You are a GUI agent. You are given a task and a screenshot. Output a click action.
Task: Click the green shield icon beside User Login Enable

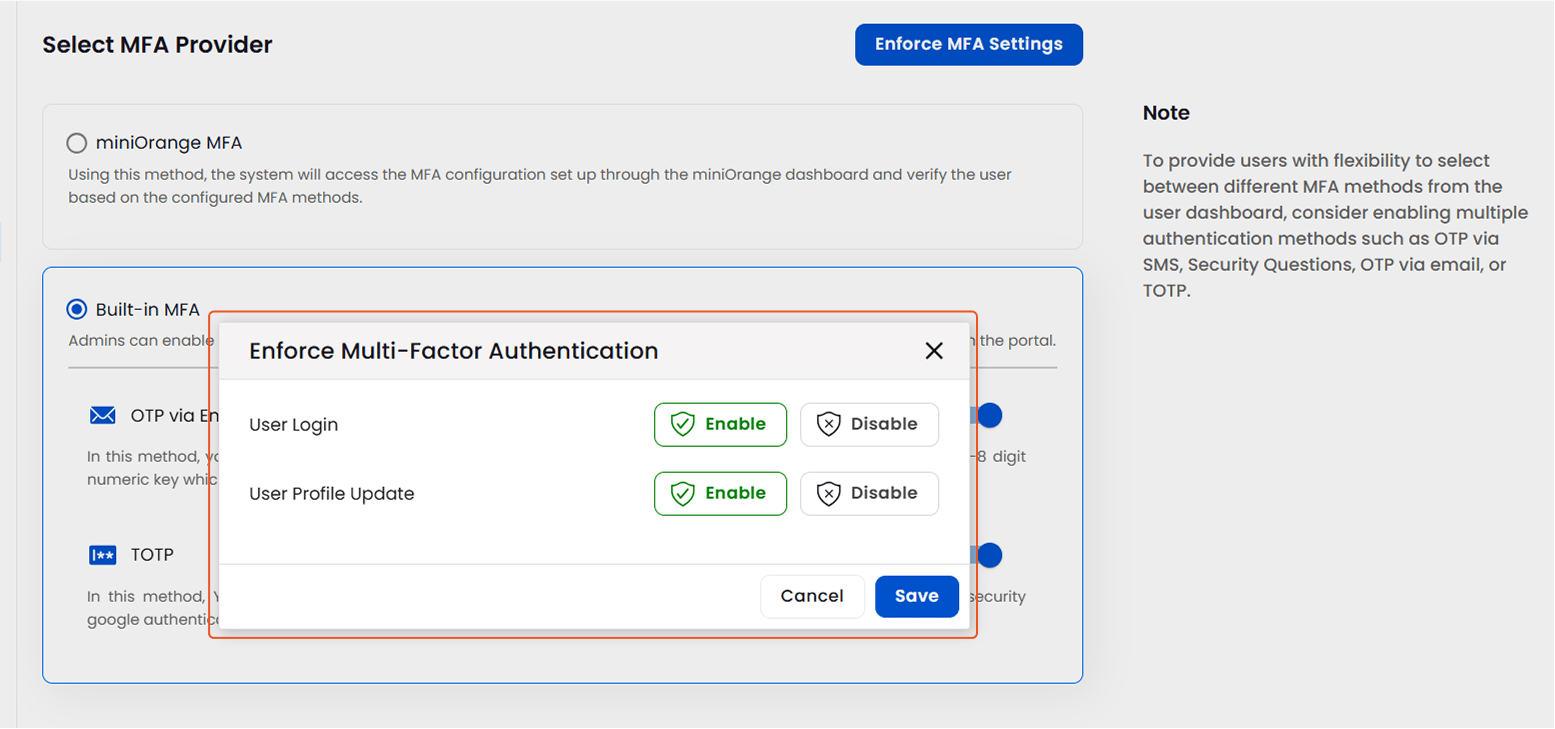(x=681, y=424)
